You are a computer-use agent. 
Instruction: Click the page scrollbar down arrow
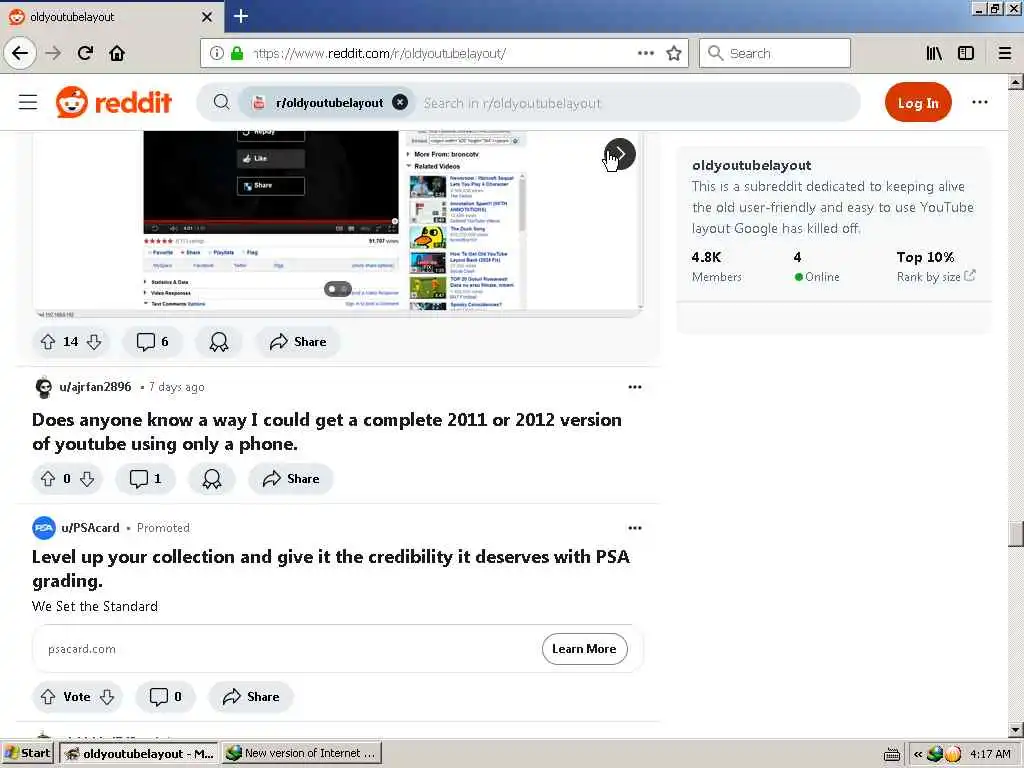(1016, 729)
